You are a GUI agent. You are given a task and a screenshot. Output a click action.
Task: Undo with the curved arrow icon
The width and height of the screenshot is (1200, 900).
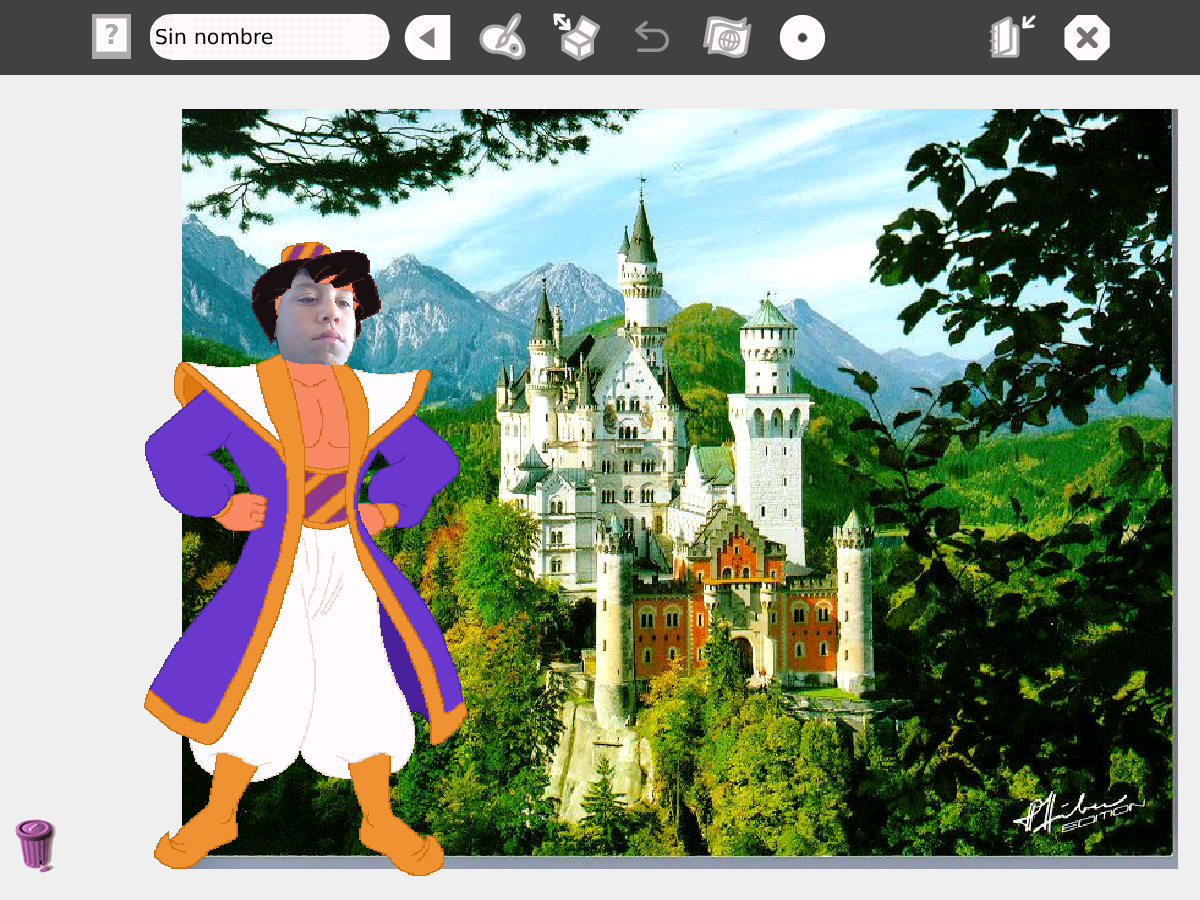pos(652,38)
